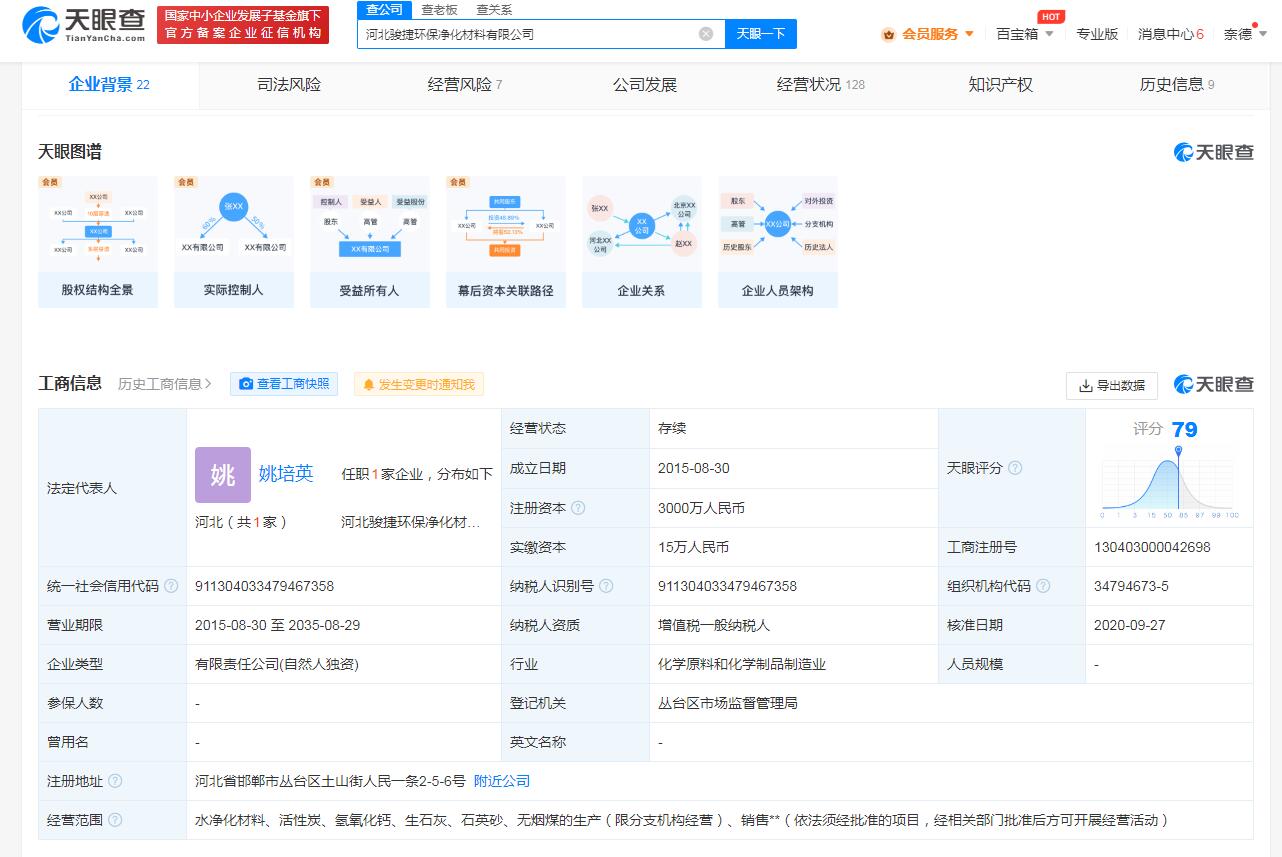
Task: Open the account dropdown 奈德
Action: (1244, 34)
